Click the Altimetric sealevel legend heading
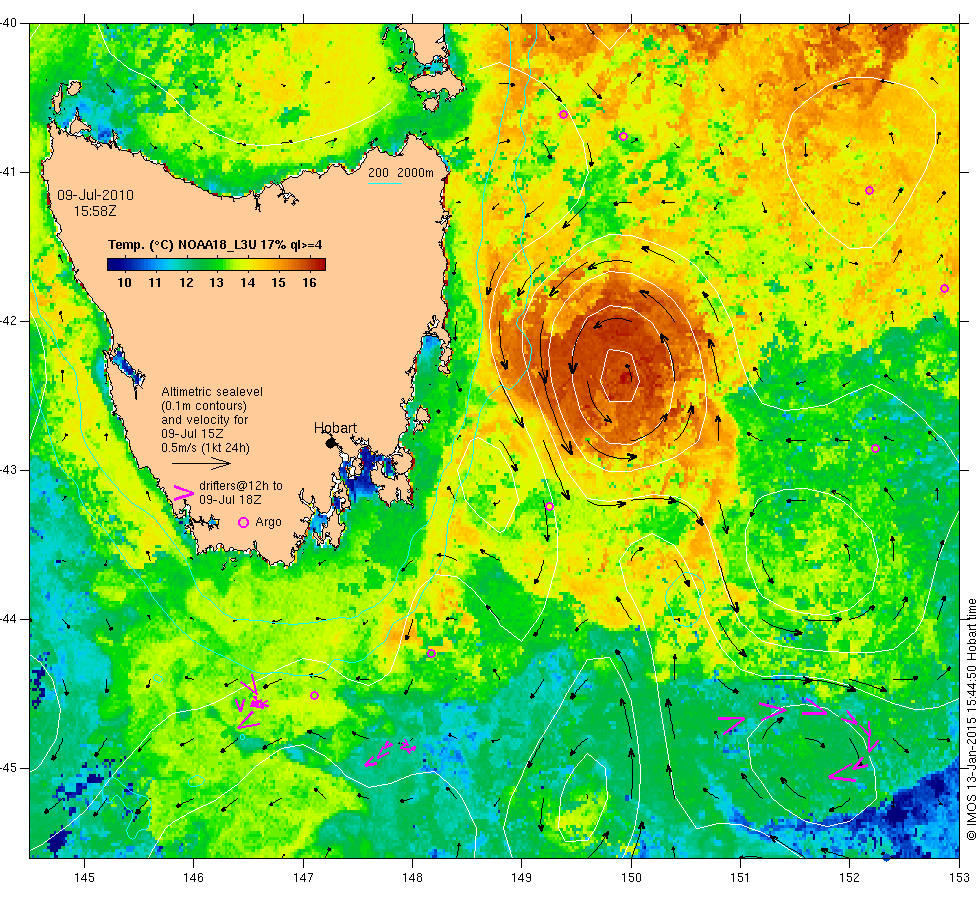980x900 pixels. point(212,392)
